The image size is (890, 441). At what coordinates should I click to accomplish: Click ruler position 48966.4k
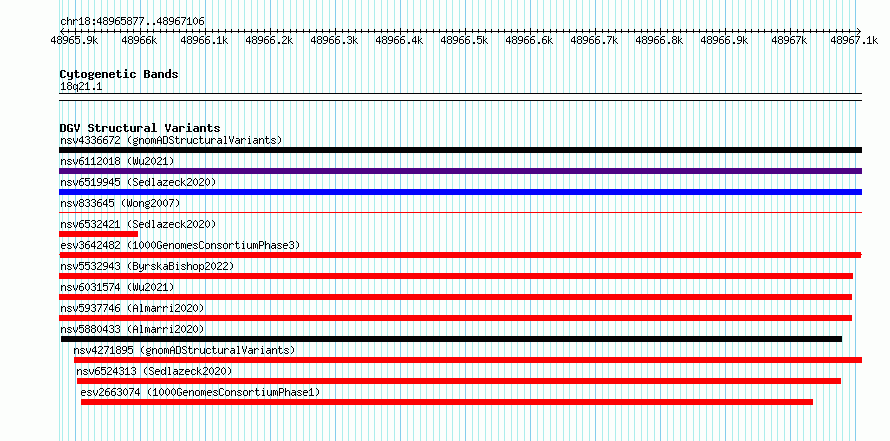(x=399, y=40)
